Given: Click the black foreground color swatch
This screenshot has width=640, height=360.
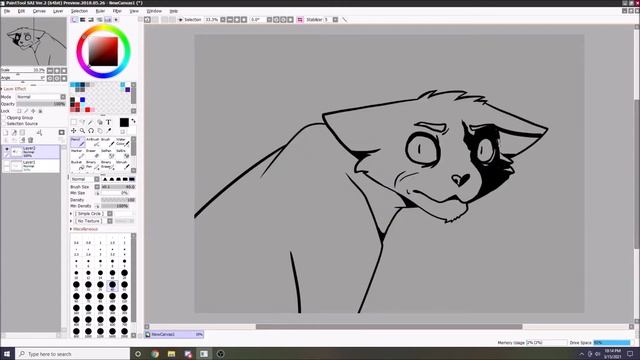Looking at the screenshot, I should click(124, 122).
